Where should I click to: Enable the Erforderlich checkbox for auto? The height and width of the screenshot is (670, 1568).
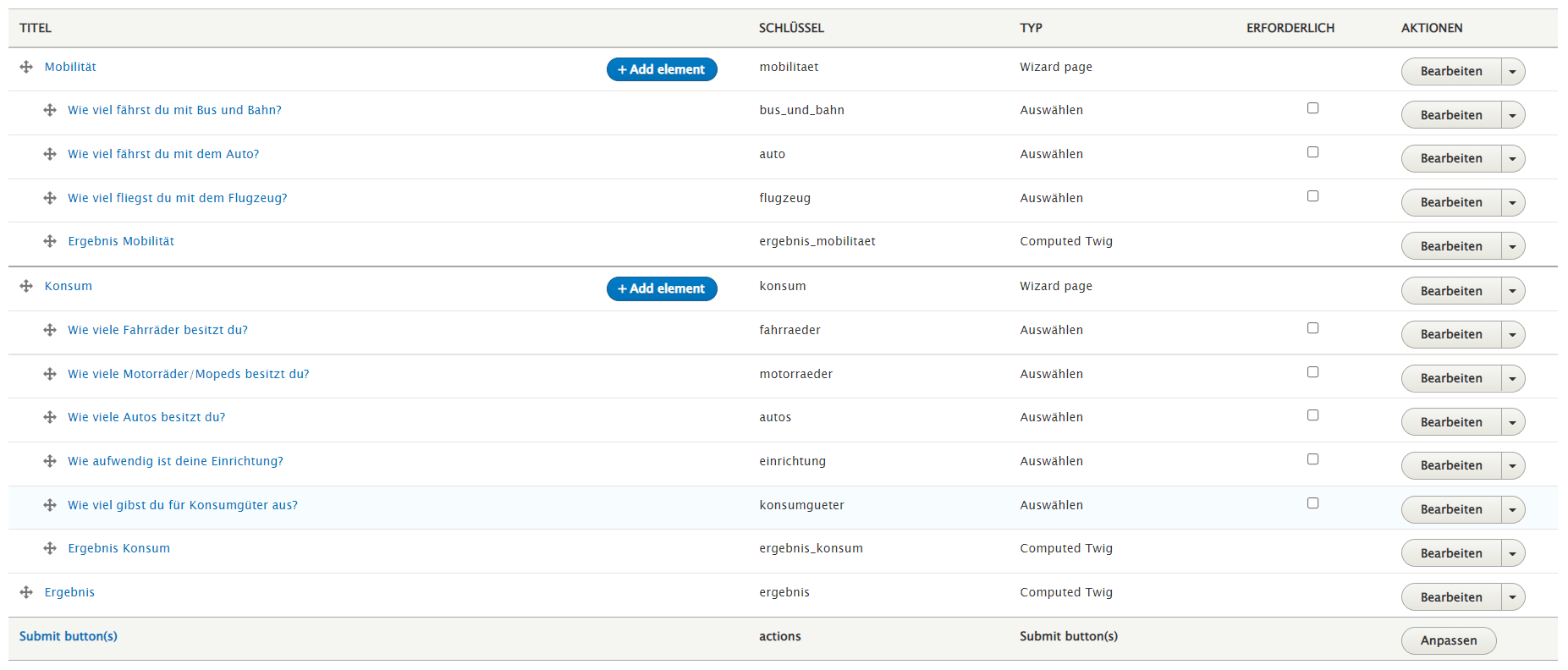point(1312,151)
